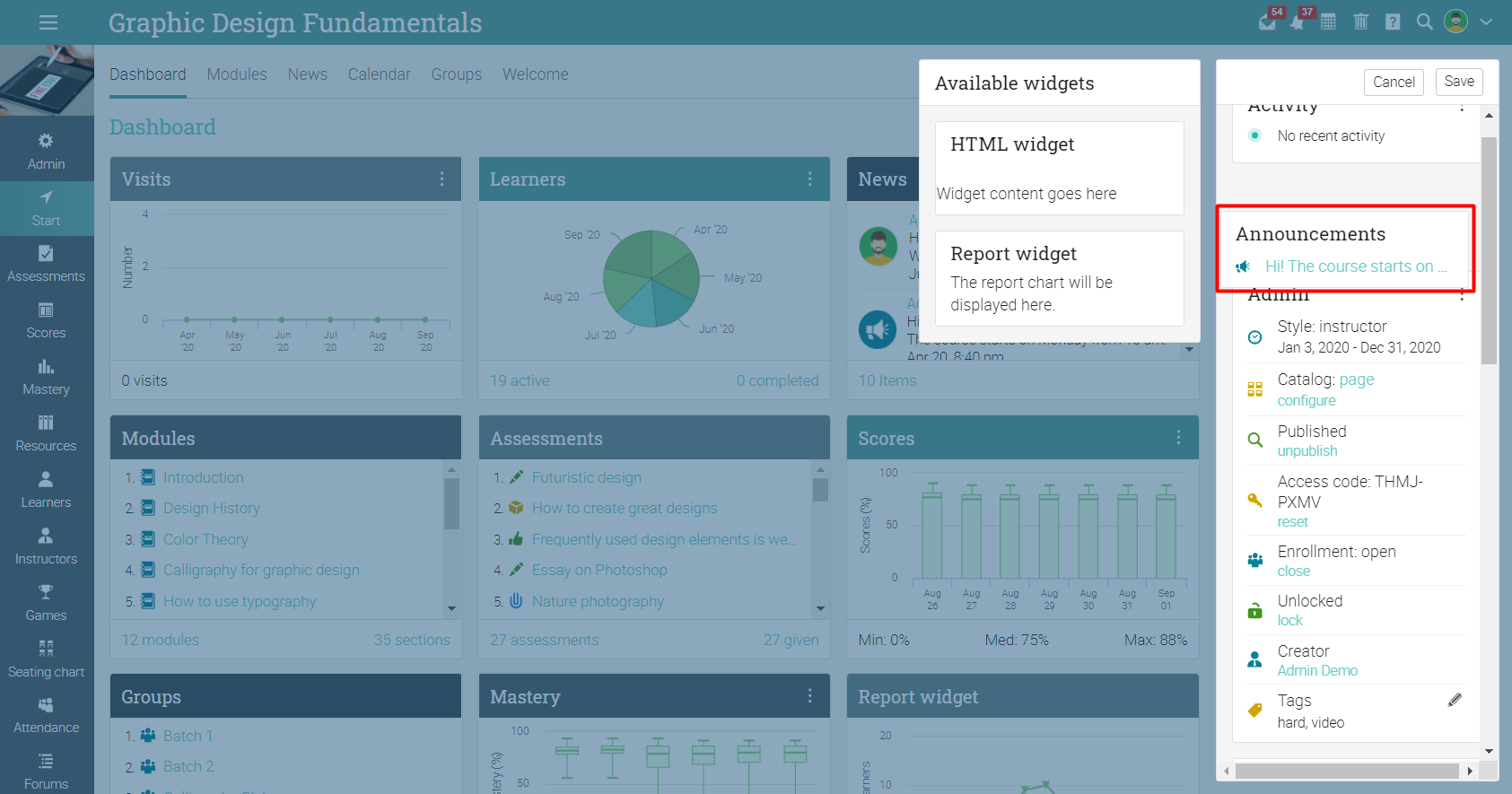Click the Save button

coord(1459,82)
